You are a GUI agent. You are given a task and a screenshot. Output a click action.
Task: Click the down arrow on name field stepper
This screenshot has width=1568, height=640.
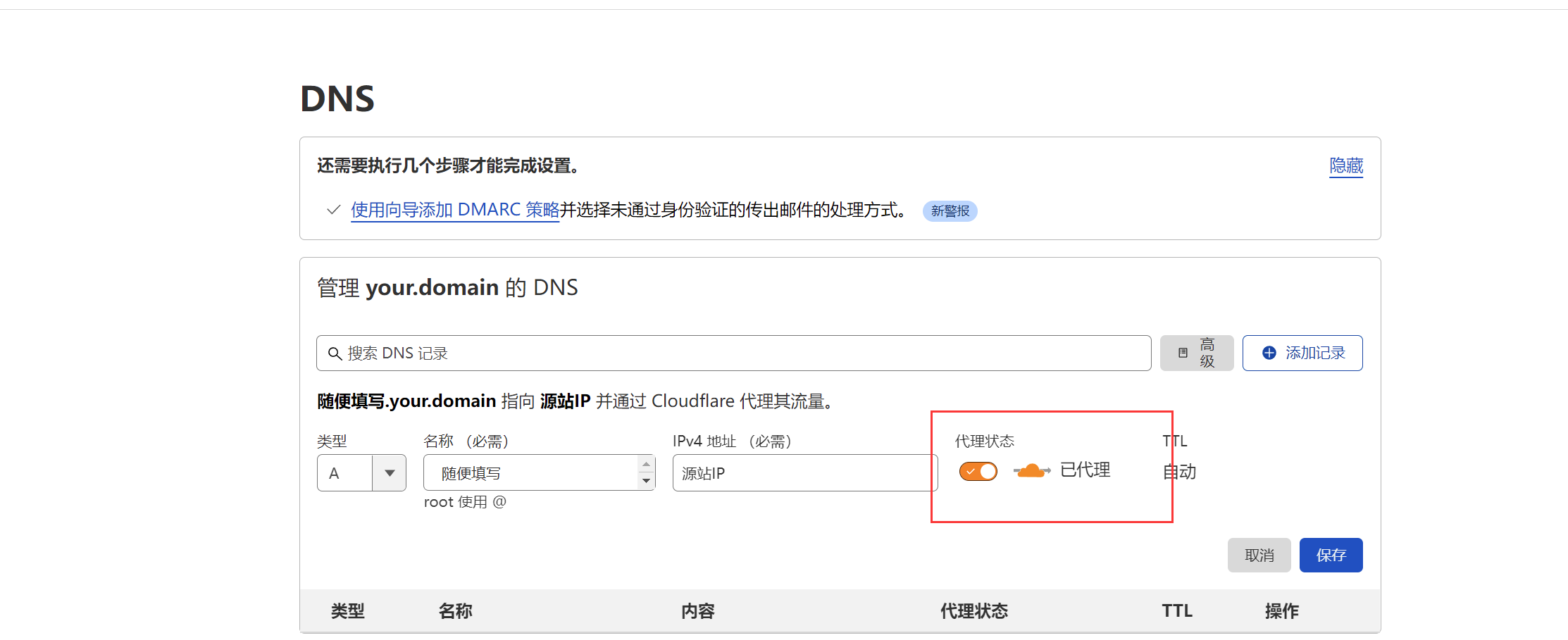pos(646,482)
